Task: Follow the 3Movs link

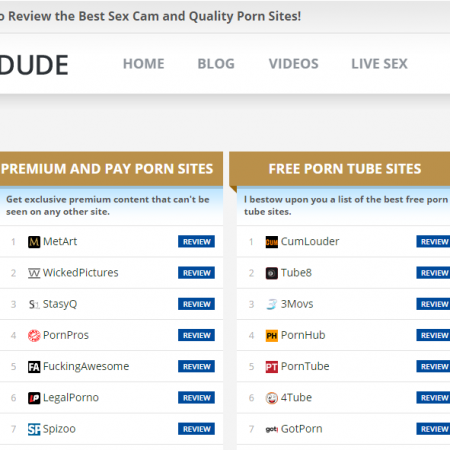Action: pyautogui.click(x=297, y=304)
